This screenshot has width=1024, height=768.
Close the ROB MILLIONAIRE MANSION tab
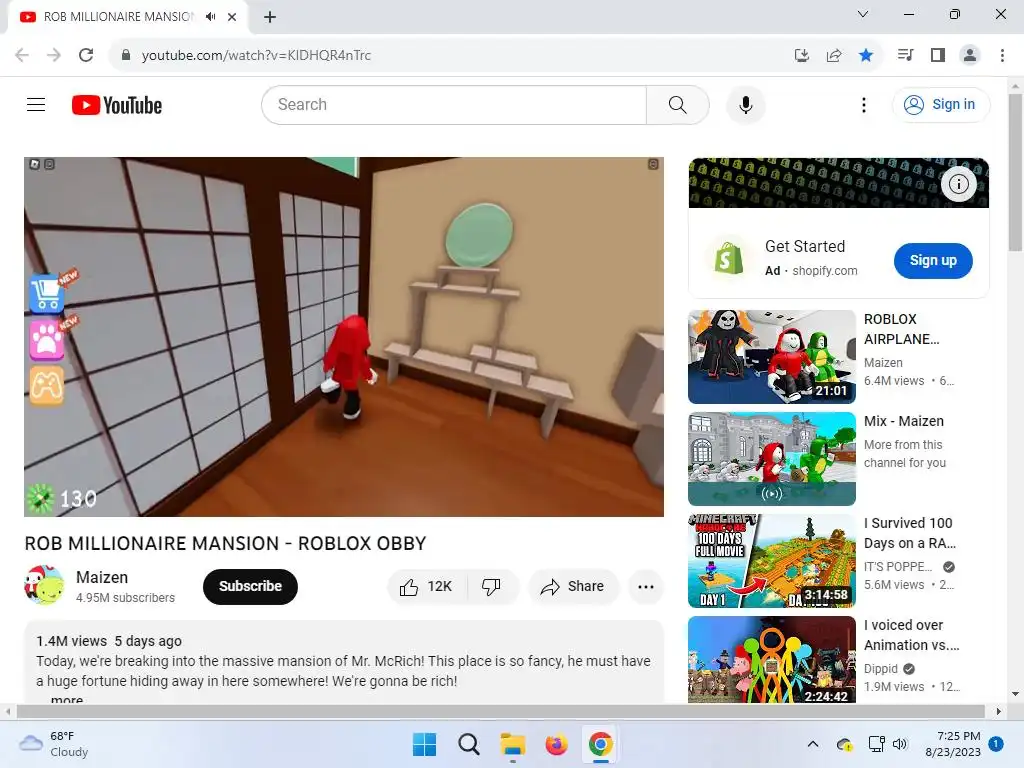click(232, 17)
